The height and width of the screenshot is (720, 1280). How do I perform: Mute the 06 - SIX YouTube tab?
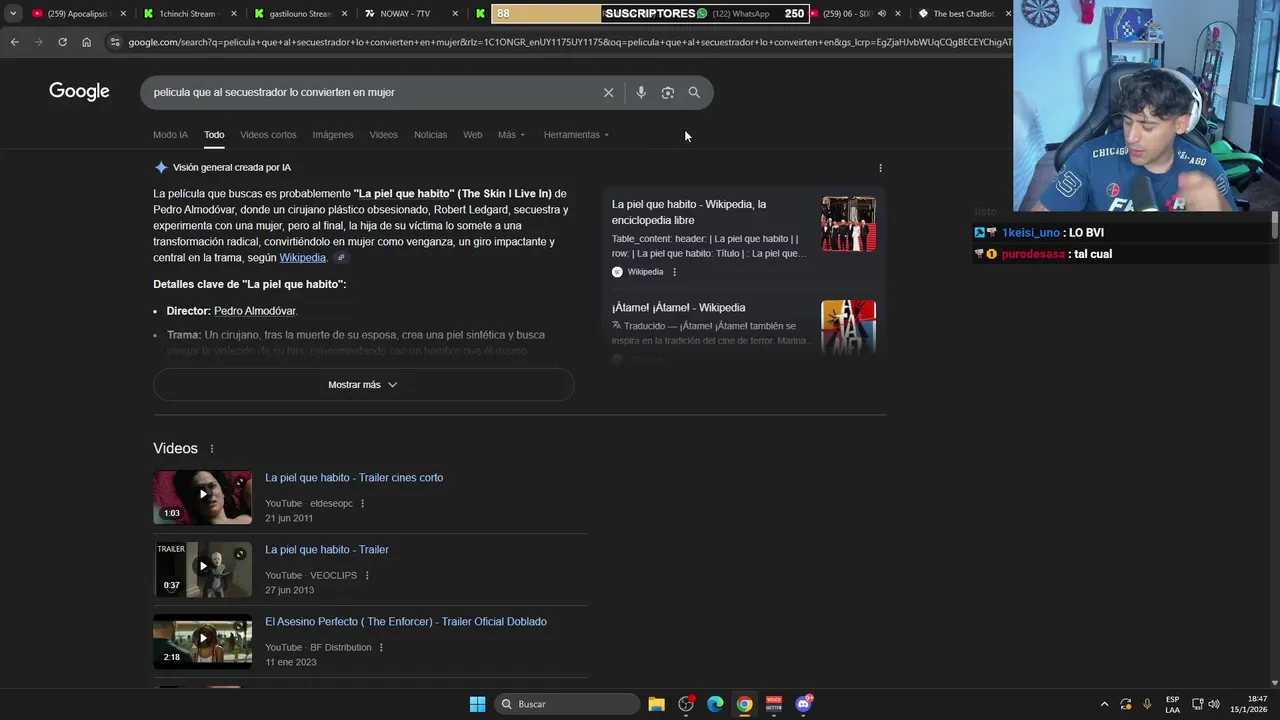coord(881,14)
